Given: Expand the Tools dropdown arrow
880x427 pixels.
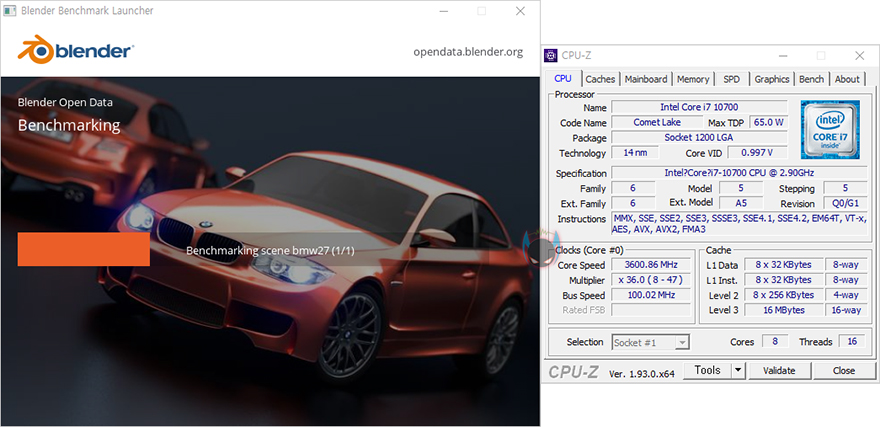Looking at the screenshot, I should (738, 370).
